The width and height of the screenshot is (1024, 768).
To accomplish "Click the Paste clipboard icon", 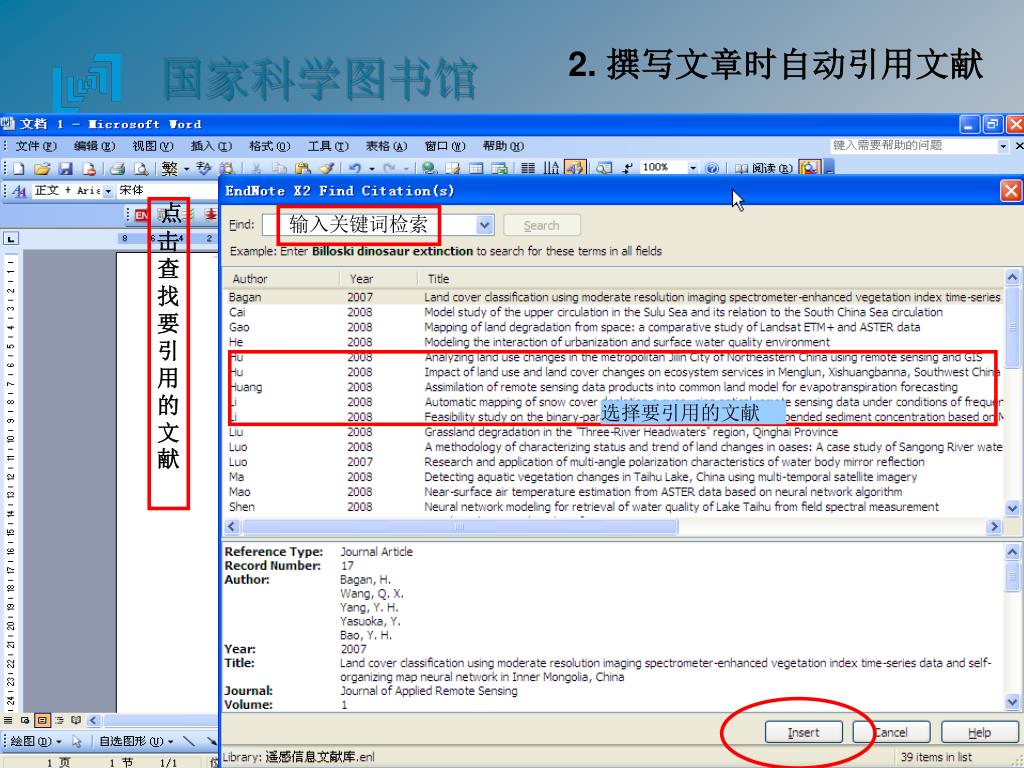I will 302,168.
